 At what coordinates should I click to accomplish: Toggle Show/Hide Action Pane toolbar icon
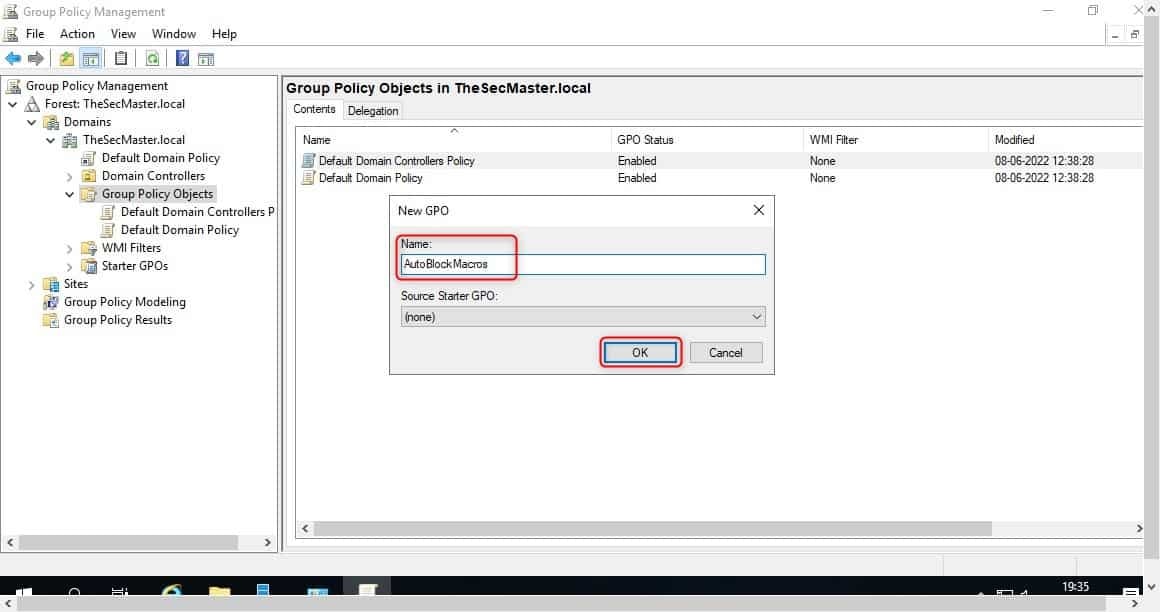pyautogui.click(x=206, y=58)
